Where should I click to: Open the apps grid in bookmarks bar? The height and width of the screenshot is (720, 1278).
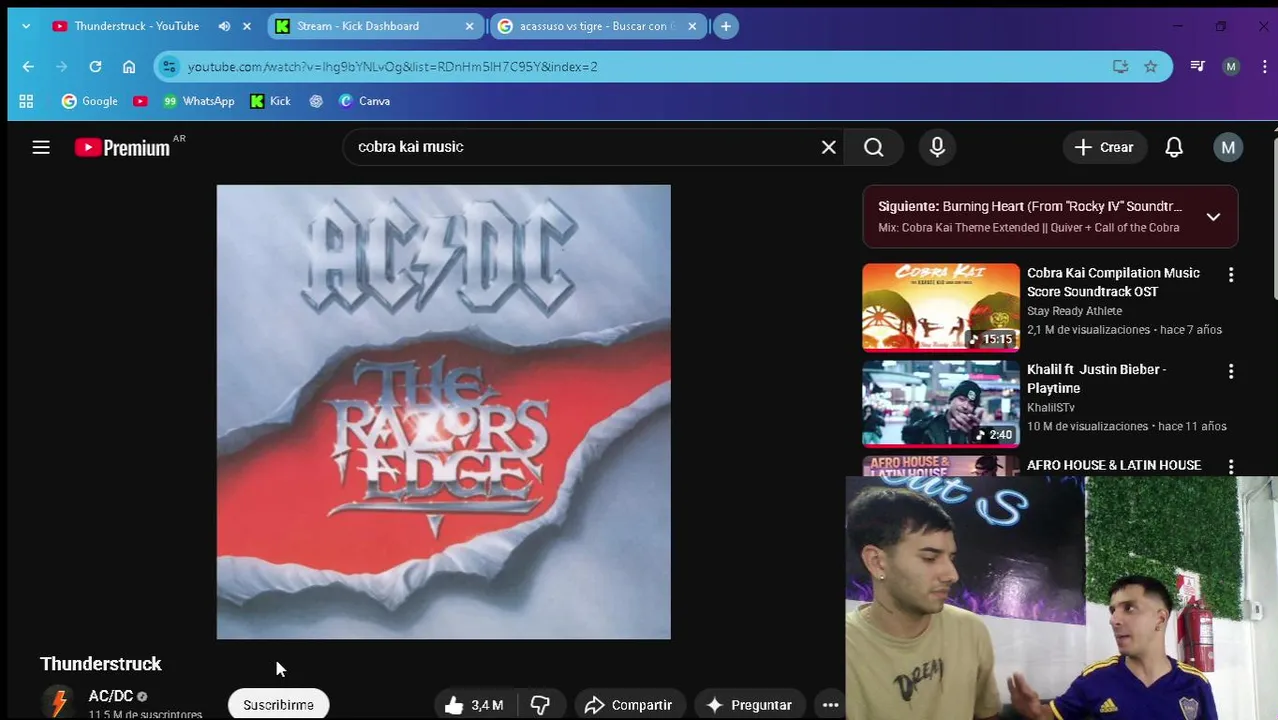pyautogui.click(x=26, y=101)
